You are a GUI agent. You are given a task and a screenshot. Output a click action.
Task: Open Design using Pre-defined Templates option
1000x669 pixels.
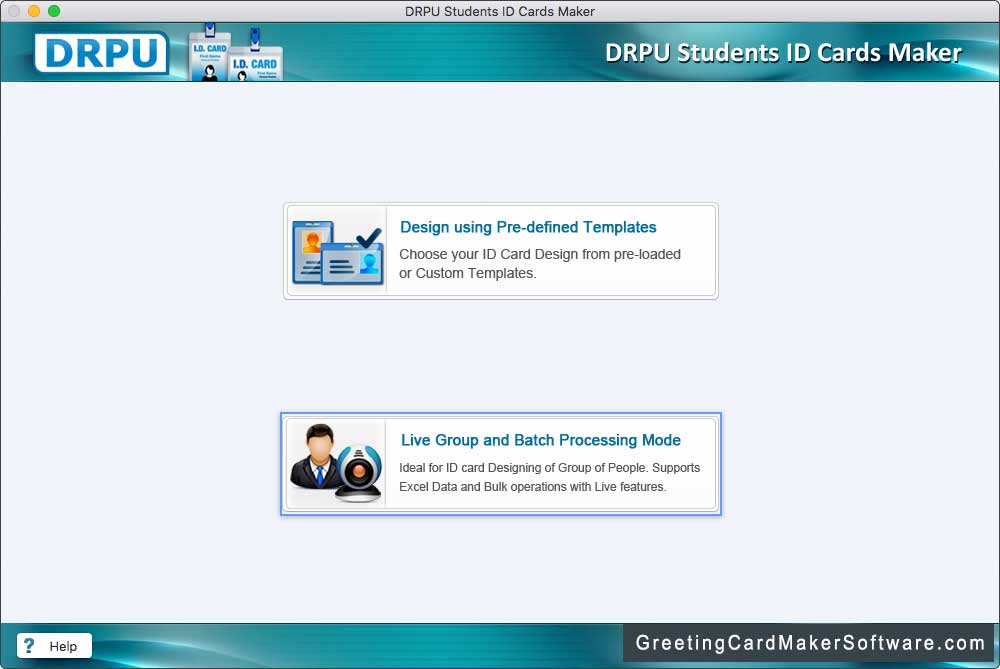point(501,251)
